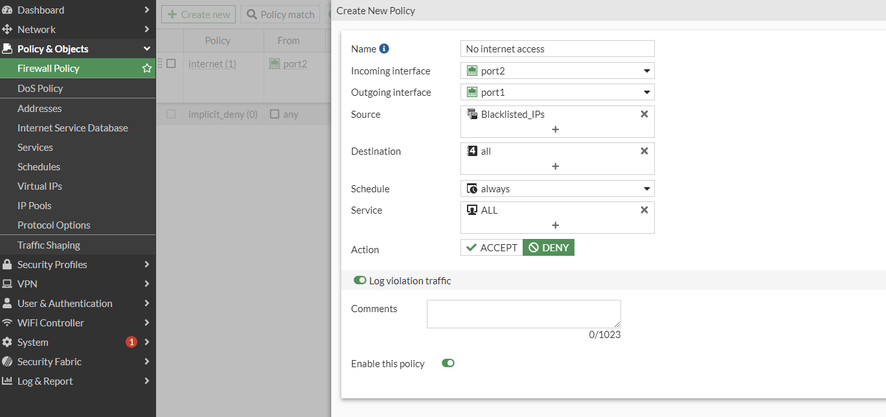Remove Blacklisted_IPs from Source field
886x417 pixels.
pyautogui.click(x=644, y=114)
